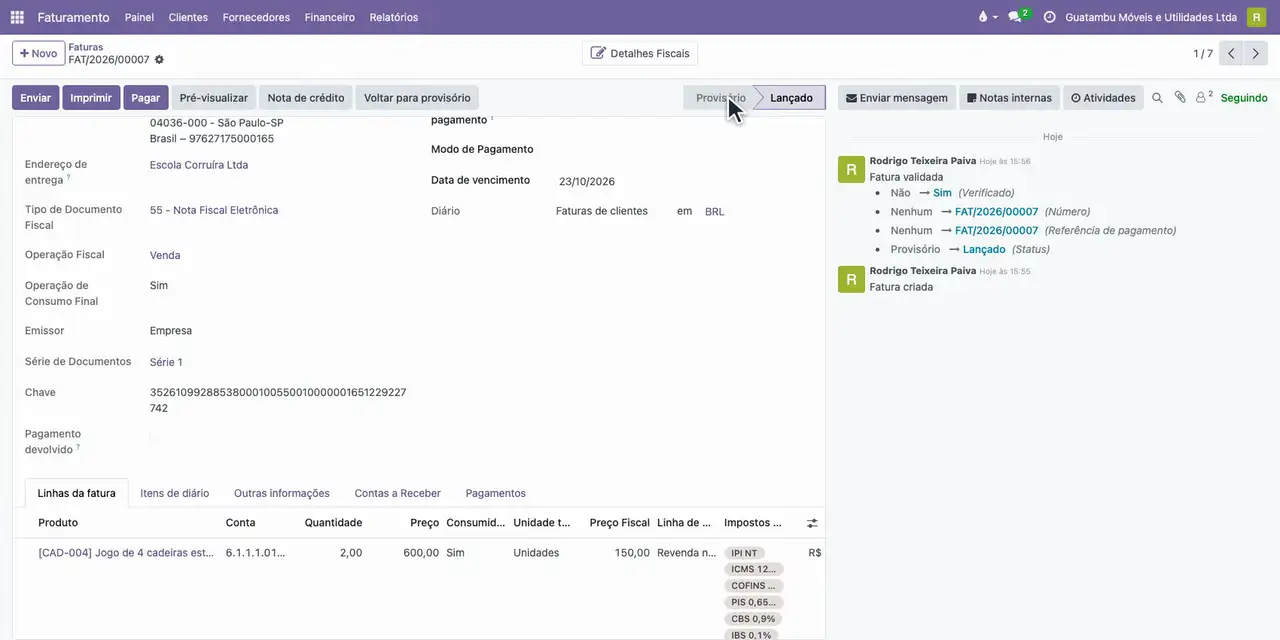Viewport: 1280px width, 640px height.
Task: Click the Faturas breadcrumb link
Action: 86,47
